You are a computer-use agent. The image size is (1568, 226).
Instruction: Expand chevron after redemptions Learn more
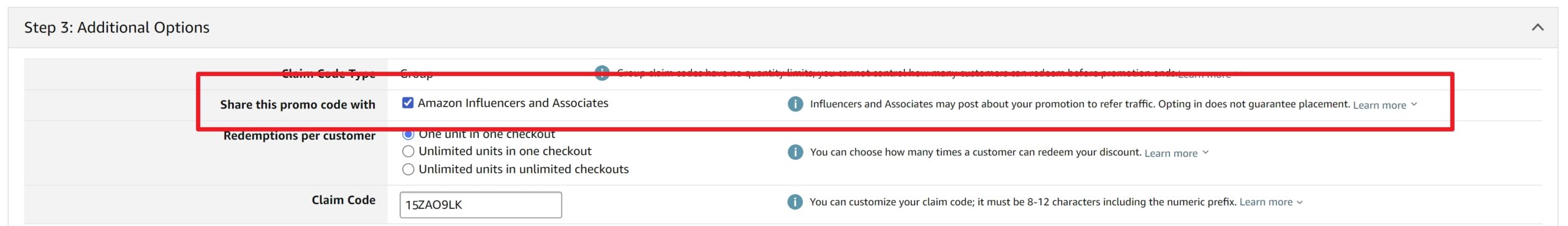(x=1205, y=153)
